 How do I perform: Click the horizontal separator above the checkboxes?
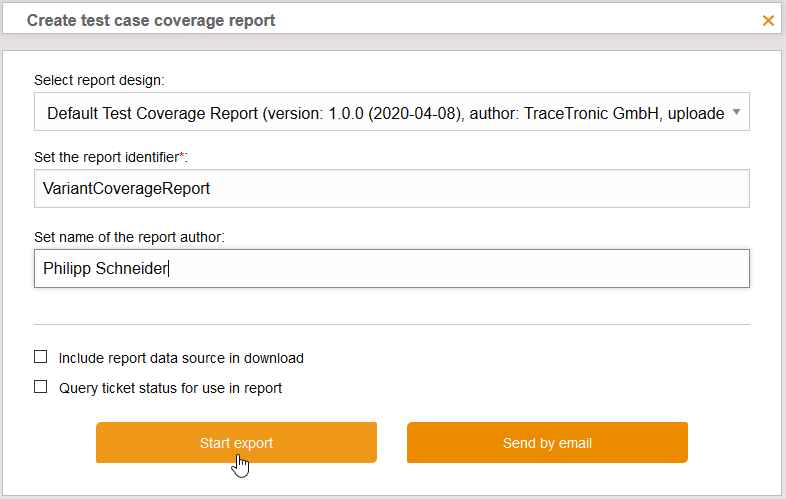pos(391,324)
